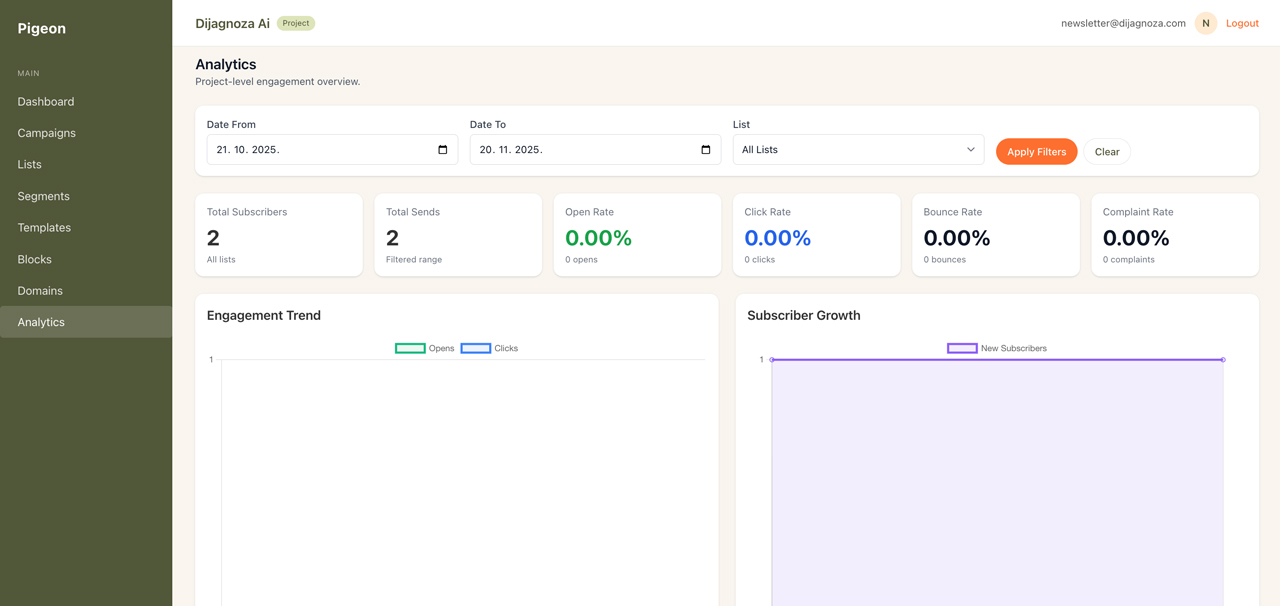
Task: Click the N user avatar icon
Action: click(1205, 22)
